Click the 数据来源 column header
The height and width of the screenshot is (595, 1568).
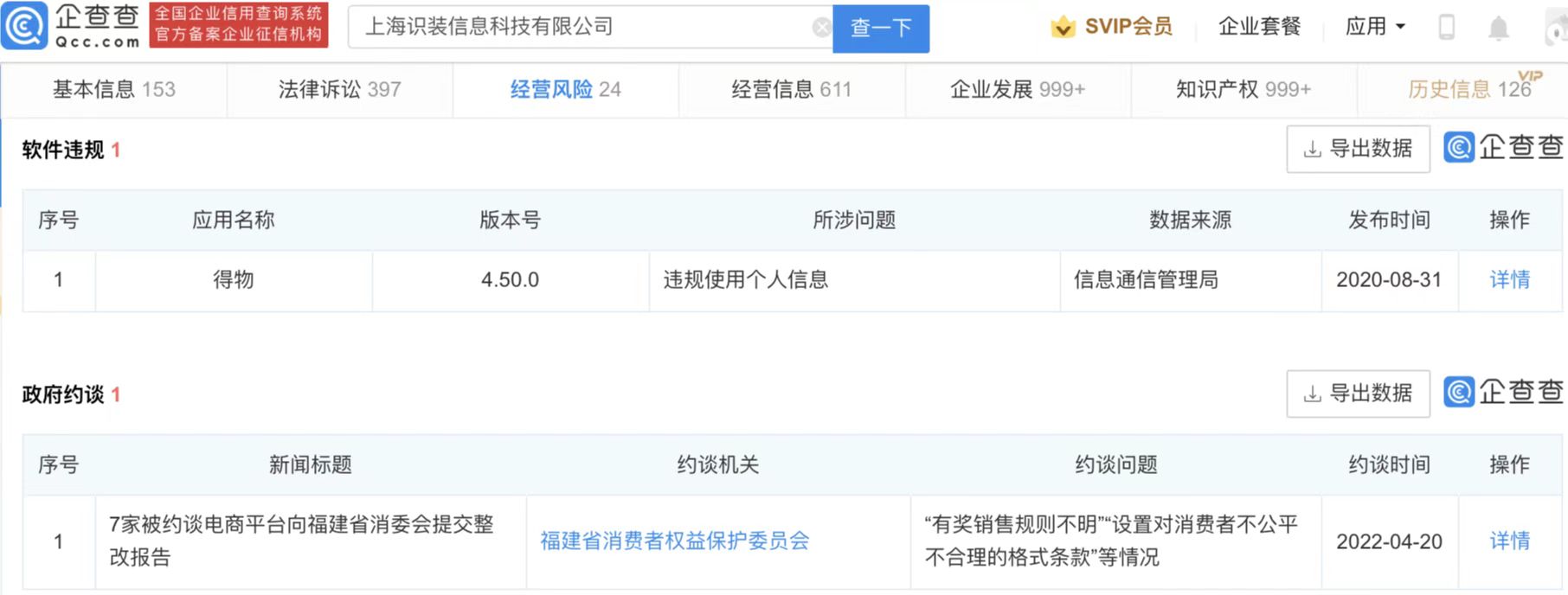pyautogui.click(x=1191, y=221)
